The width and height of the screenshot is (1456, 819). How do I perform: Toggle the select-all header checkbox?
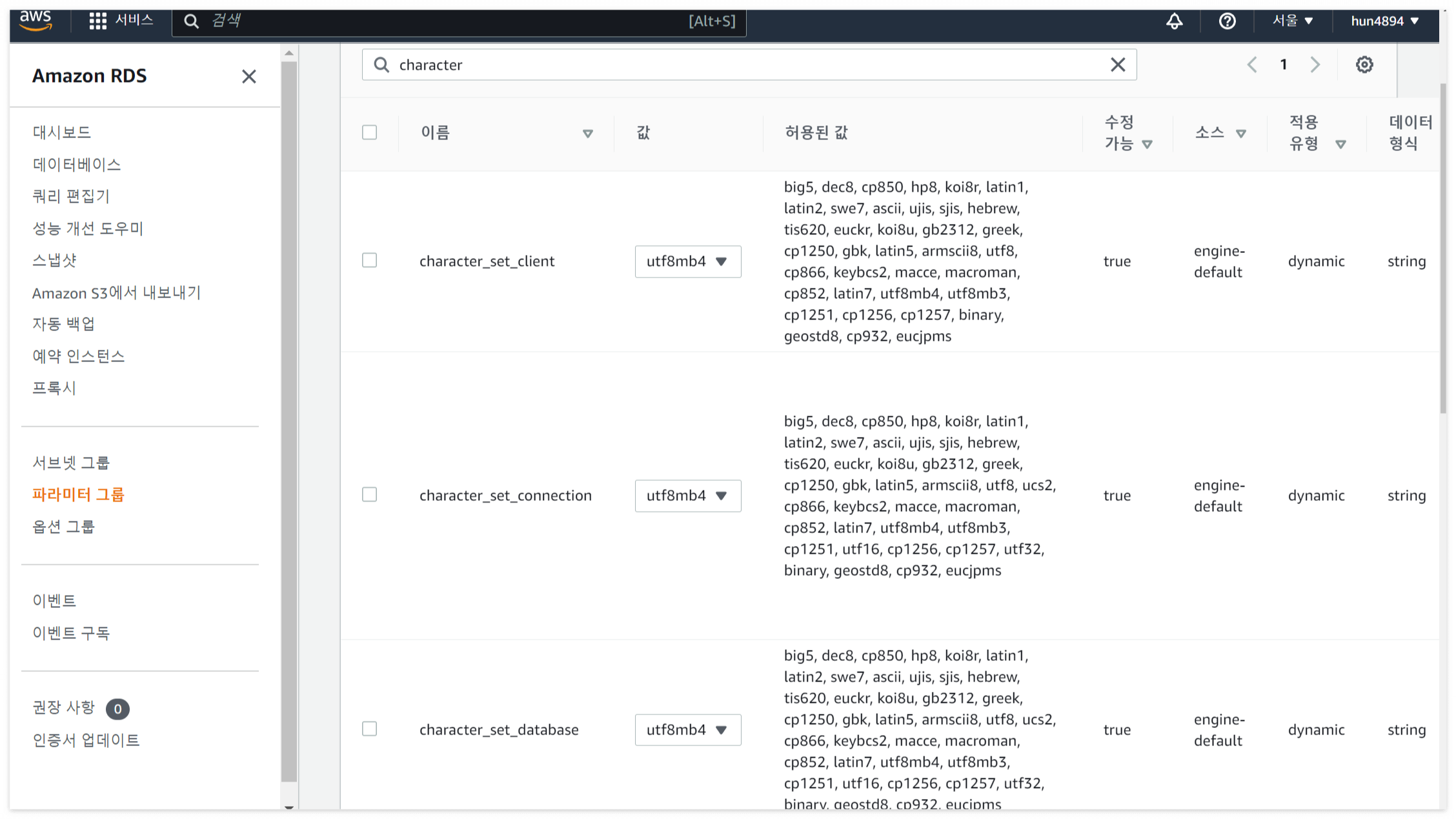point(369,132)
